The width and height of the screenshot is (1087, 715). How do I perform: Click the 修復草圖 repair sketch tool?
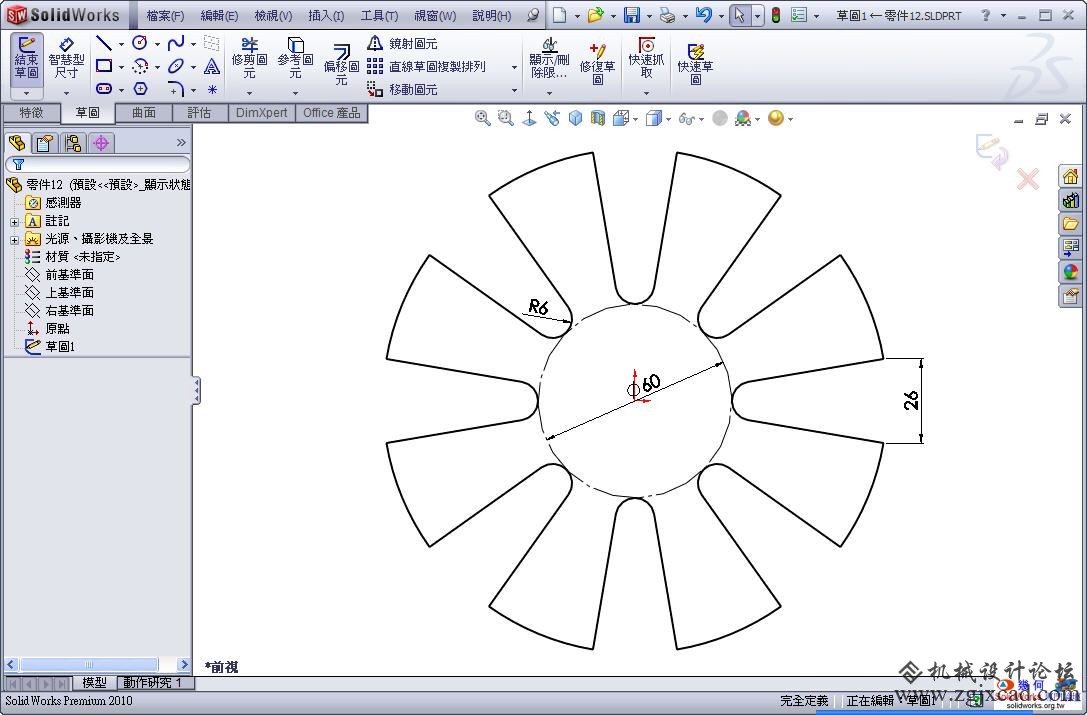click(x=597, y=64)
